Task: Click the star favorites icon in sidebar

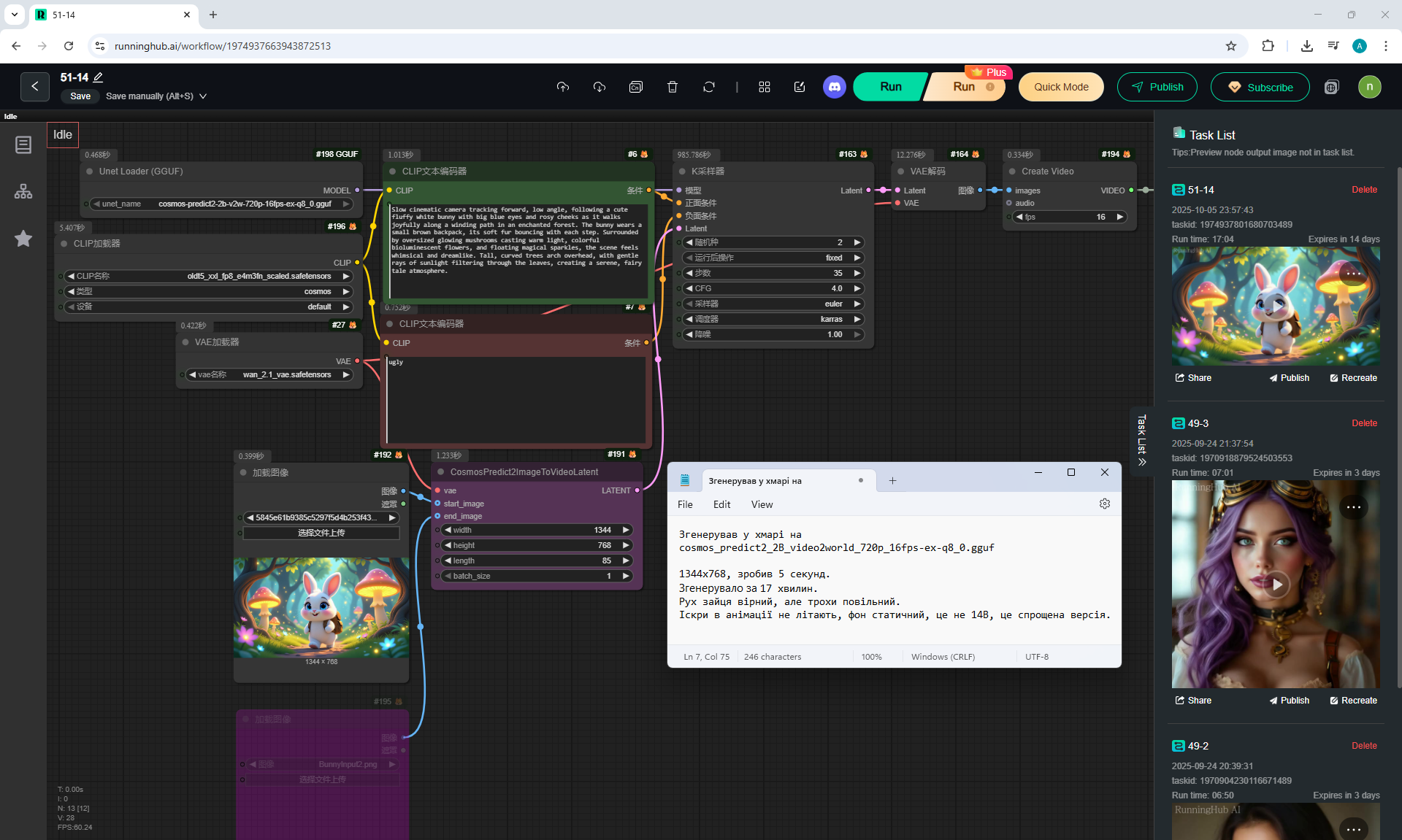Action: coord(23,239)
